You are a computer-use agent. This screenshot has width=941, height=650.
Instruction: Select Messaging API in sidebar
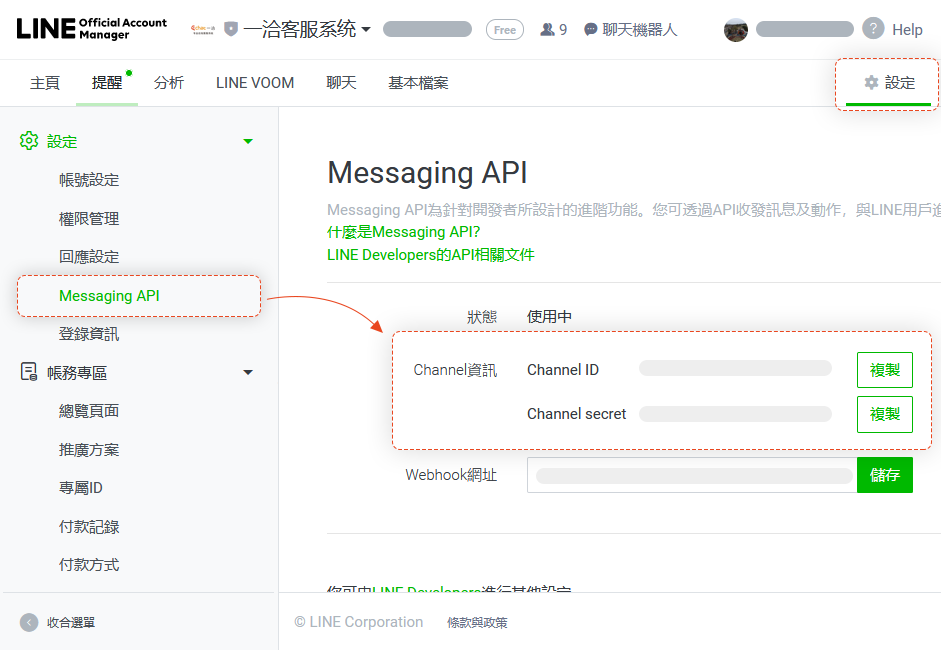click(x=109, y=296)
